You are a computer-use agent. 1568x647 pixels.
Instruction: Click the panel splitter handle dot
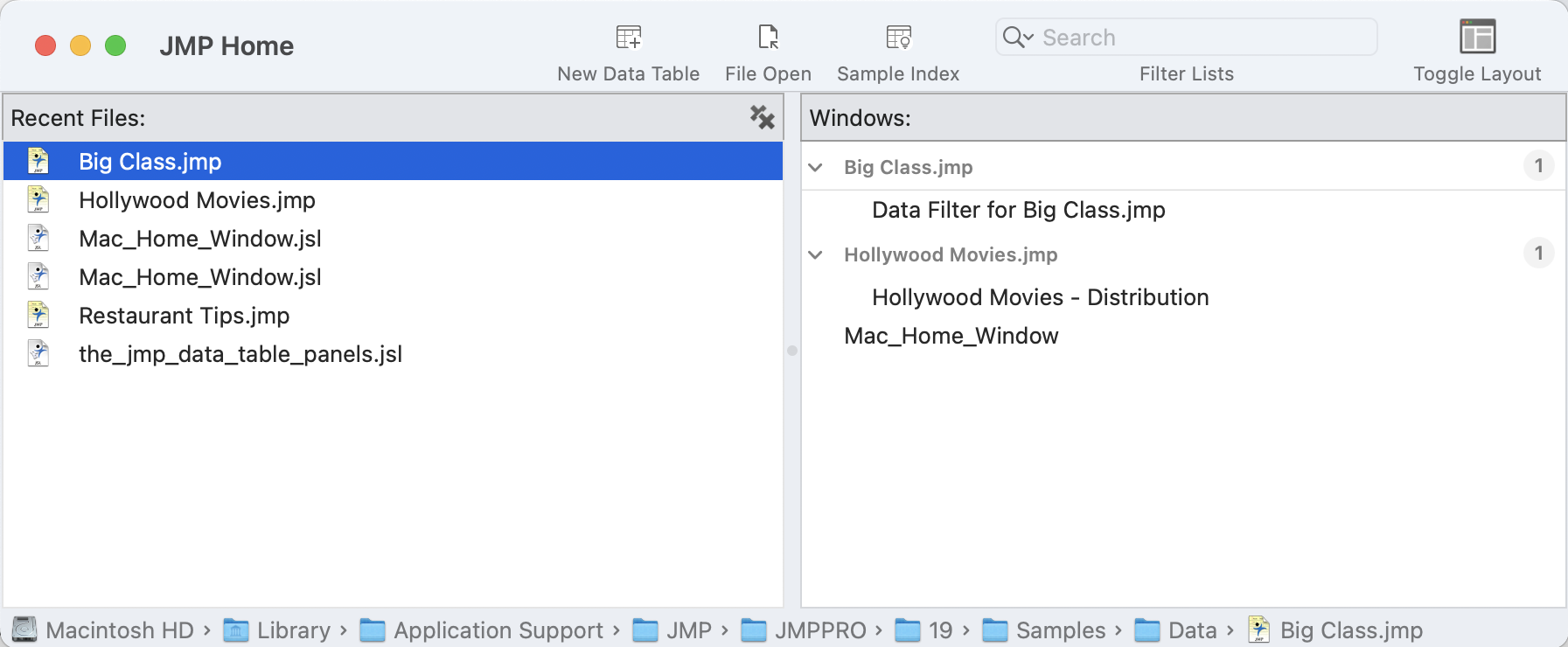coord(792,351)
